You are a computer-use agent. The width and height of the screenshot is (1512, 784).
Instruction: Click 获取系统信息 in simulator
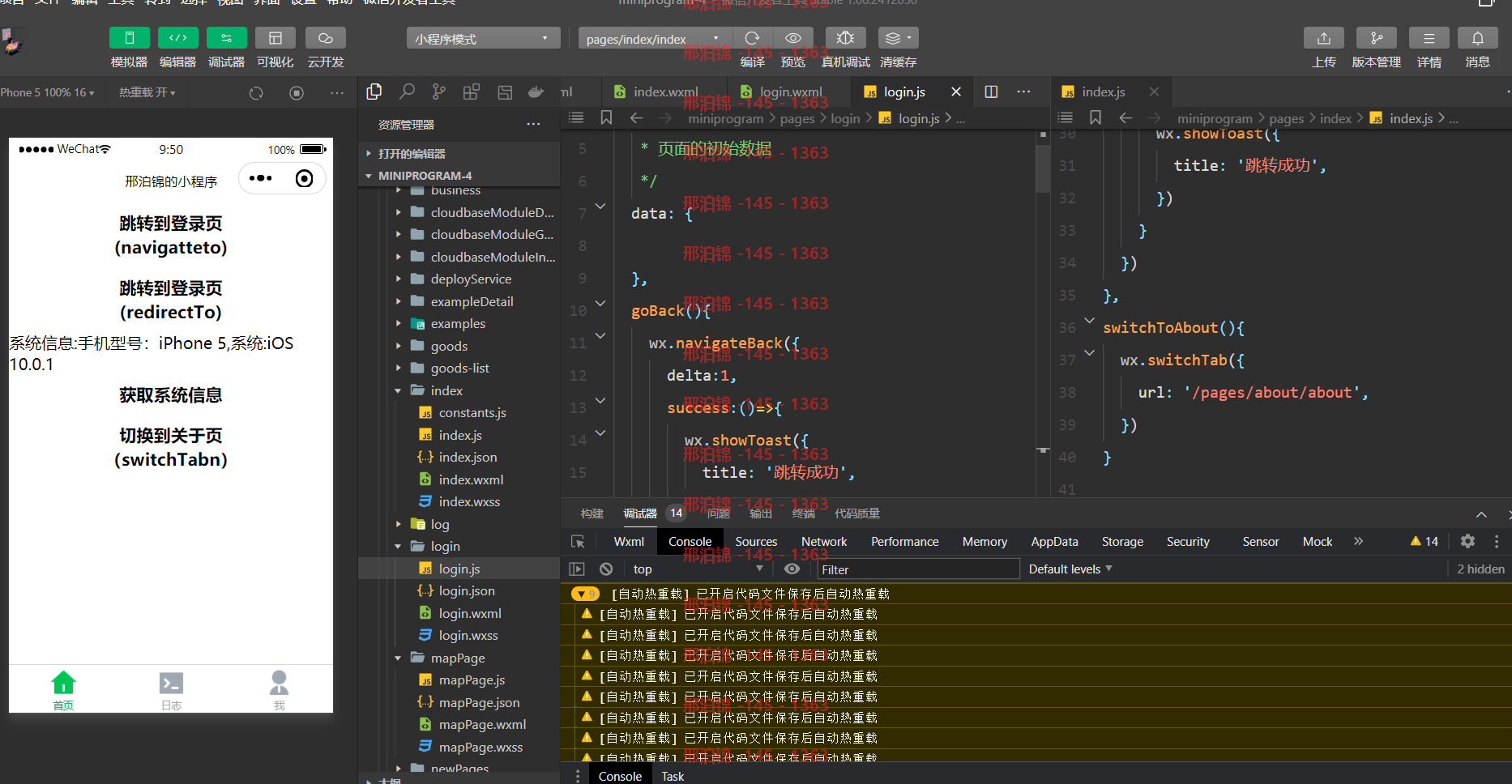(x=171, y=395)
